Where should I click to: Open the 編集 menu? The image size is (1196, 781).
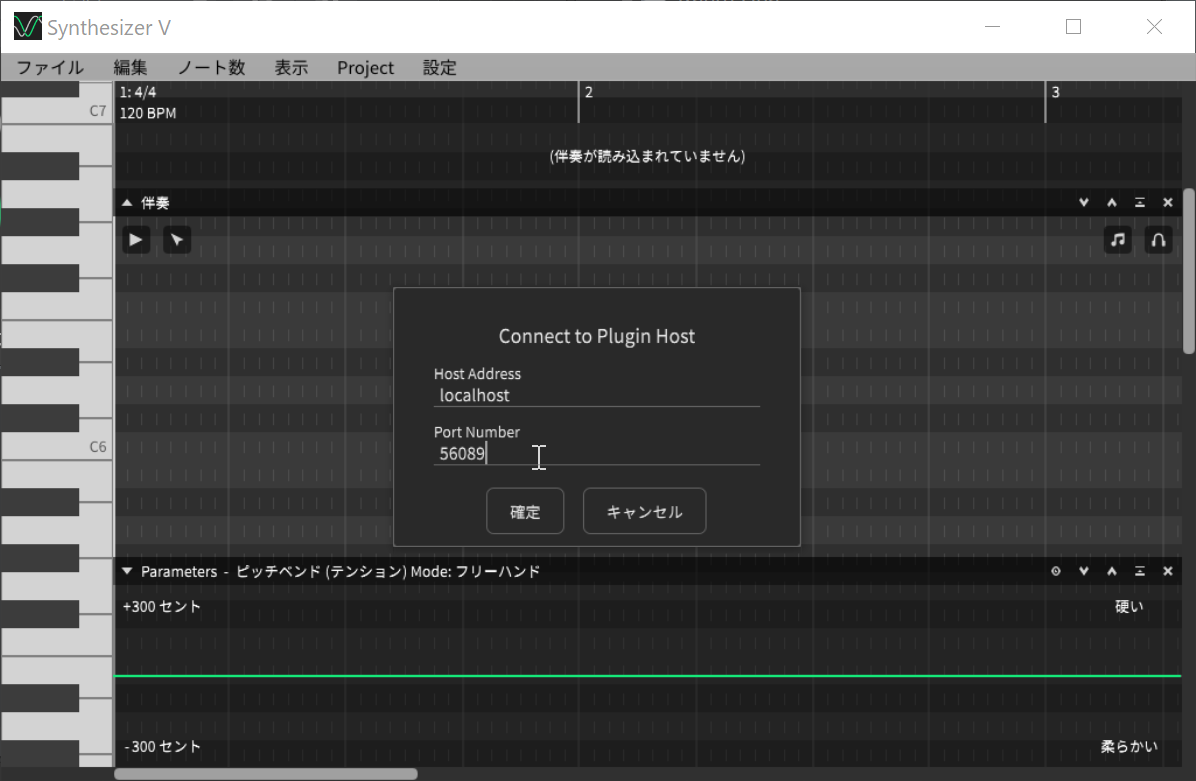tap(130, 68)
